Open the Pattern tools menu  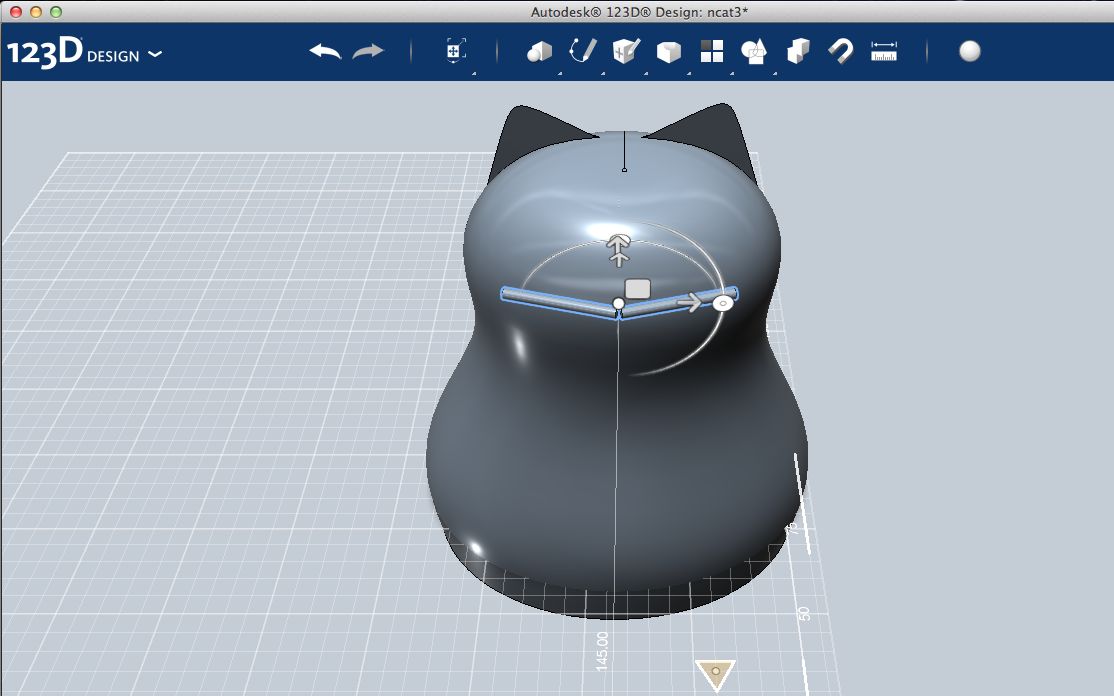pos(712,51)
